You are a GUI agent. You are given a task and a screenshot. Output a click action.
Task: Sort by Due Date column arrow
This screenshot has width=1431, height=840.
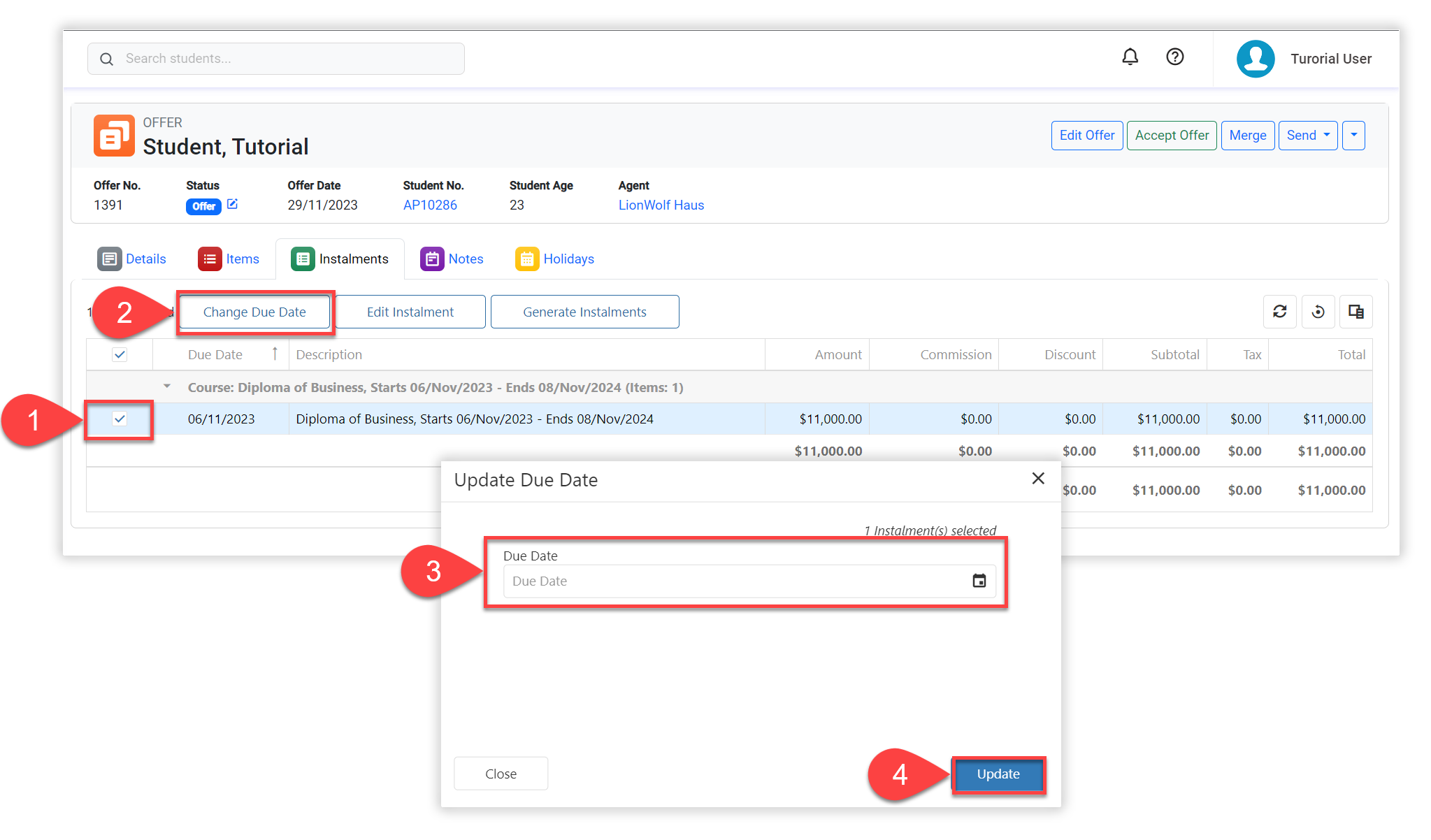point(275,354)
